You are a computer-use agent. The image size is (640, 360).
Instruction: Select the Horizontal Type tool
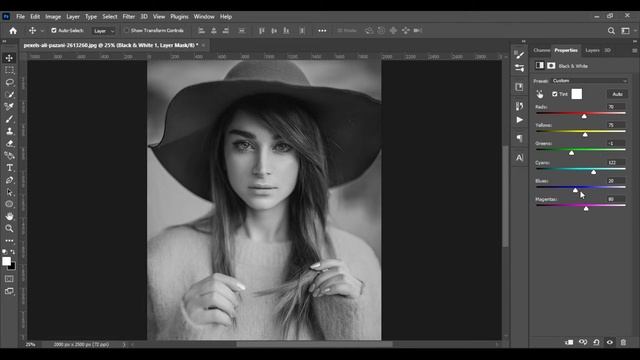point(9,168)
